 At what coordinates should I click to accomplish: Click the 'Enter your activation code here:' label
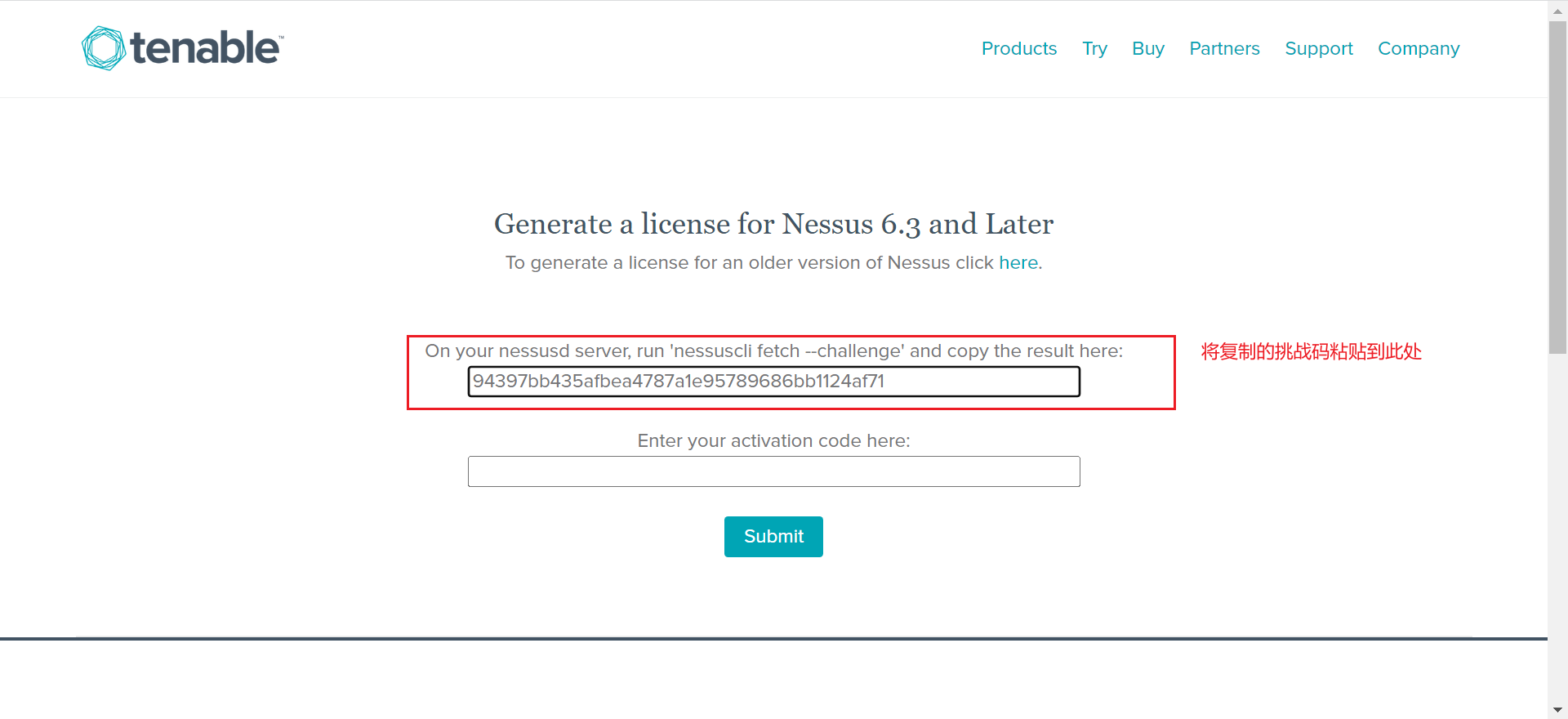click(x=773, y=440)
